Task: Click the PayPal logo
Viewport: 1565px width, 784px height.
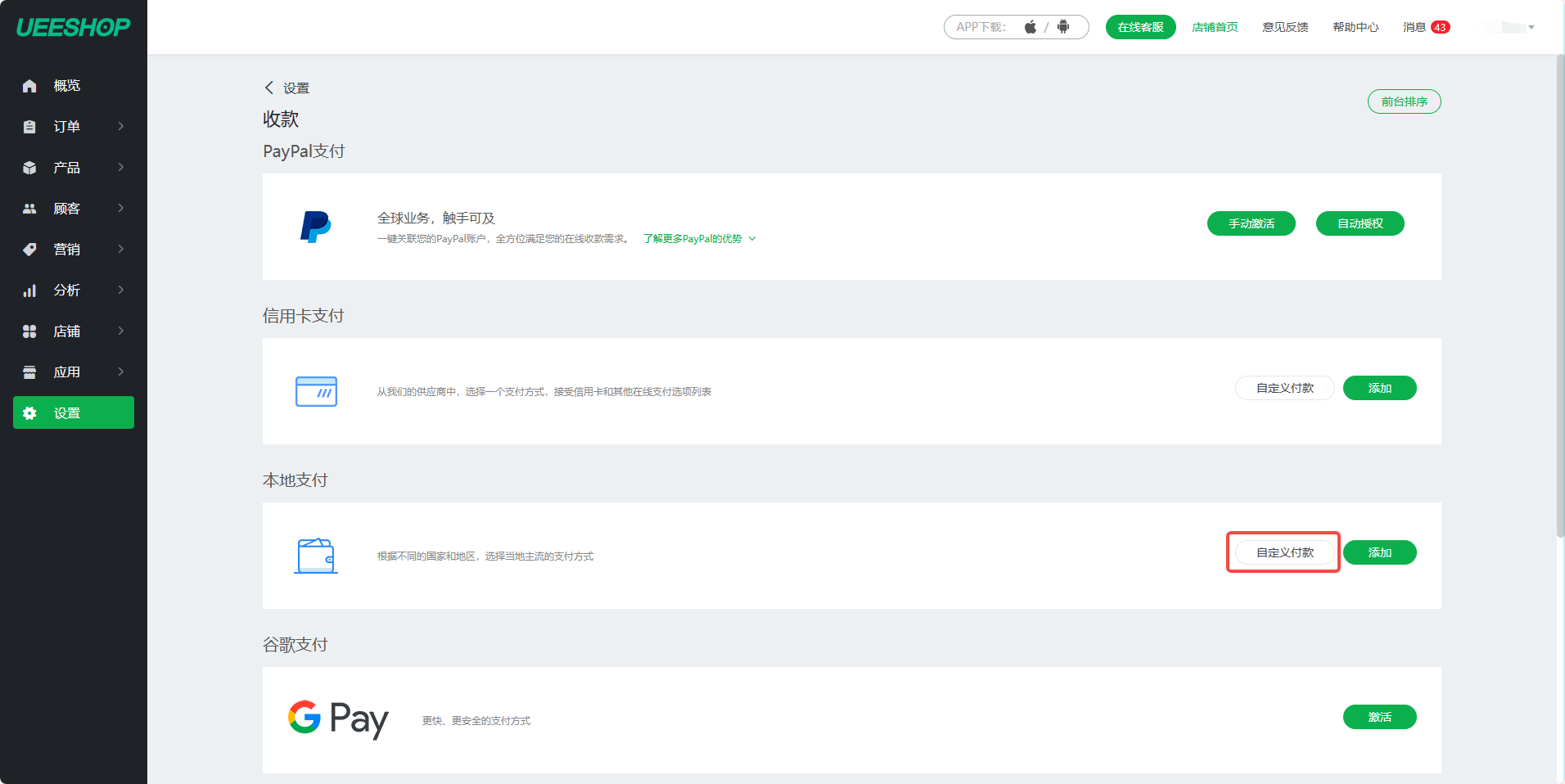Action: click(315, 227)
